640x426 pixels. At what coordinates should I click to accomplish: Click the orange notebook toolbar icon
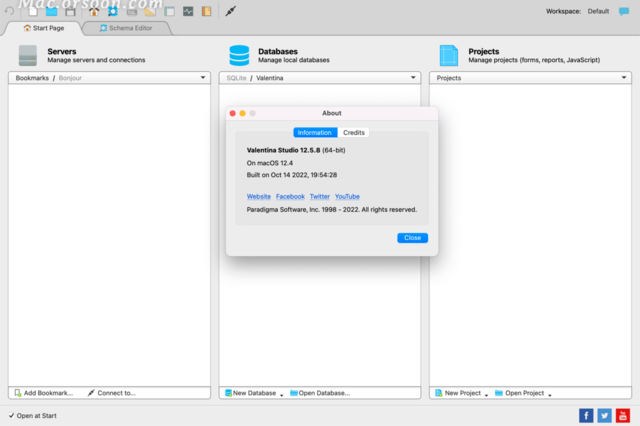point(207,11)
